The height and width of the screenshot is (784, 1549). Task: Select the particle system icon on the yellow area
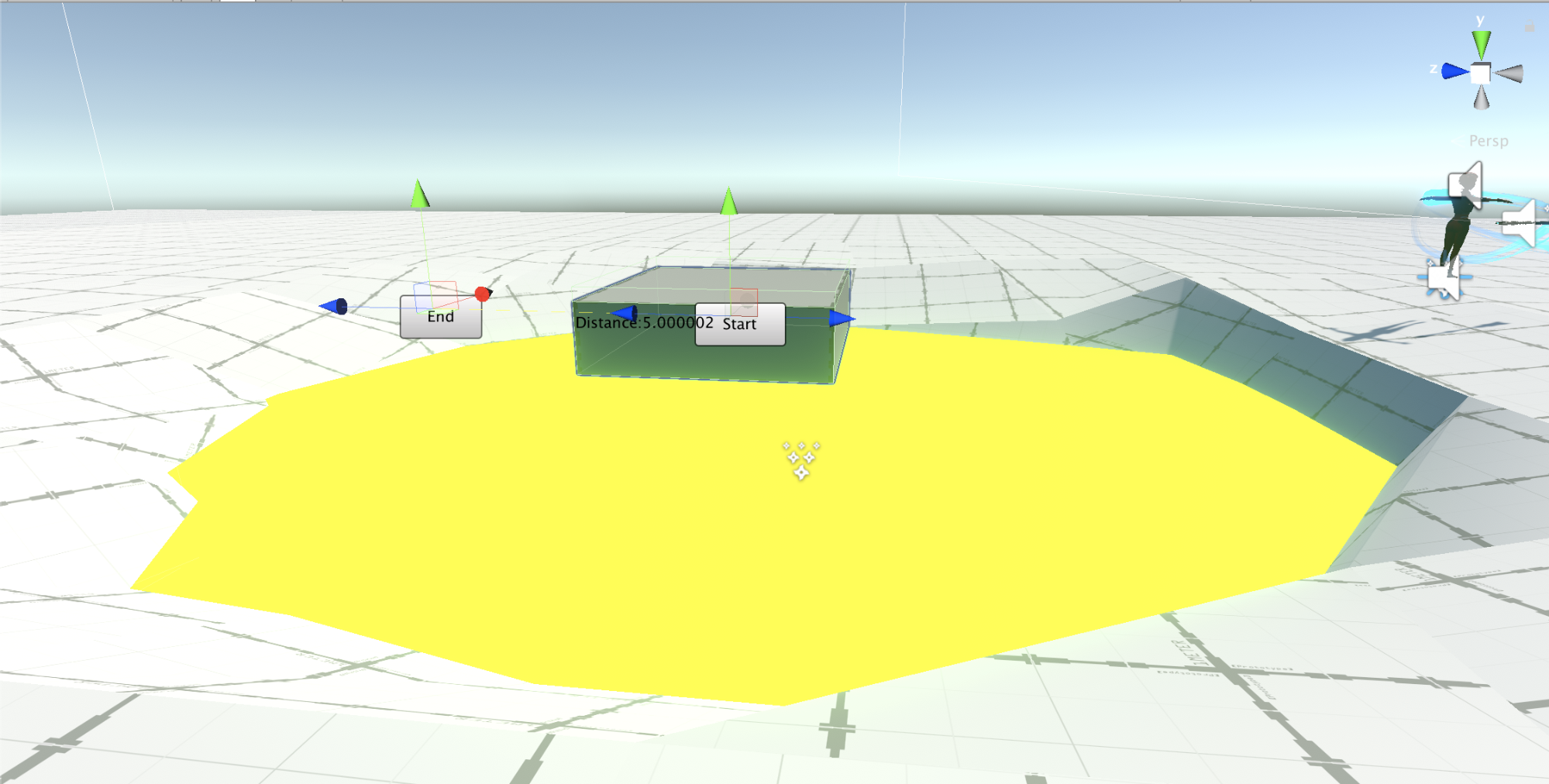[x=801, y=460]
